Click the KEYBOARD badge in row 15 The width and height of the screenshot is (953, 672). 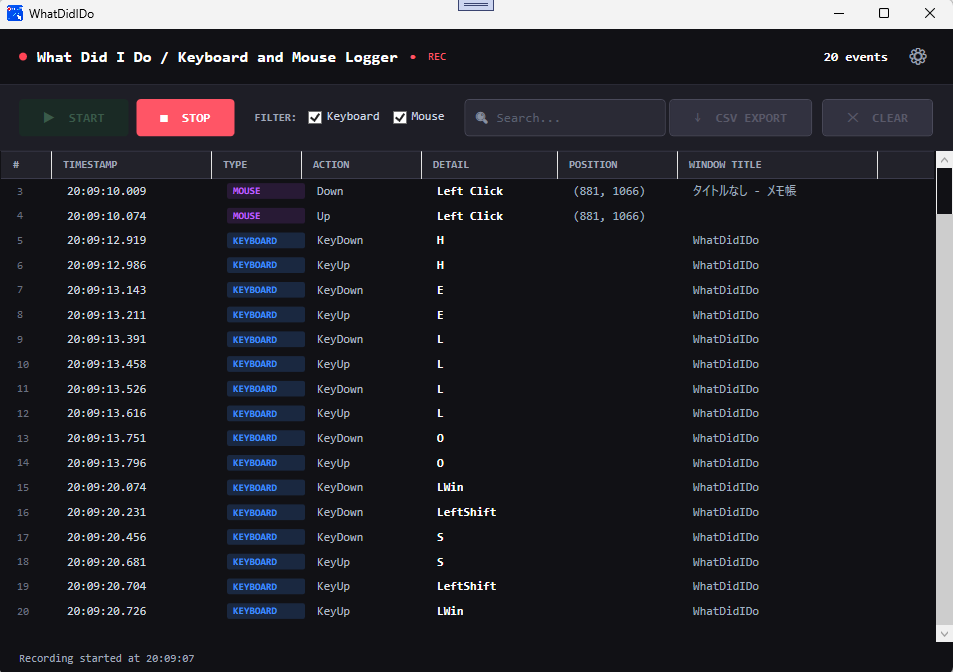(x=266, y=487)
